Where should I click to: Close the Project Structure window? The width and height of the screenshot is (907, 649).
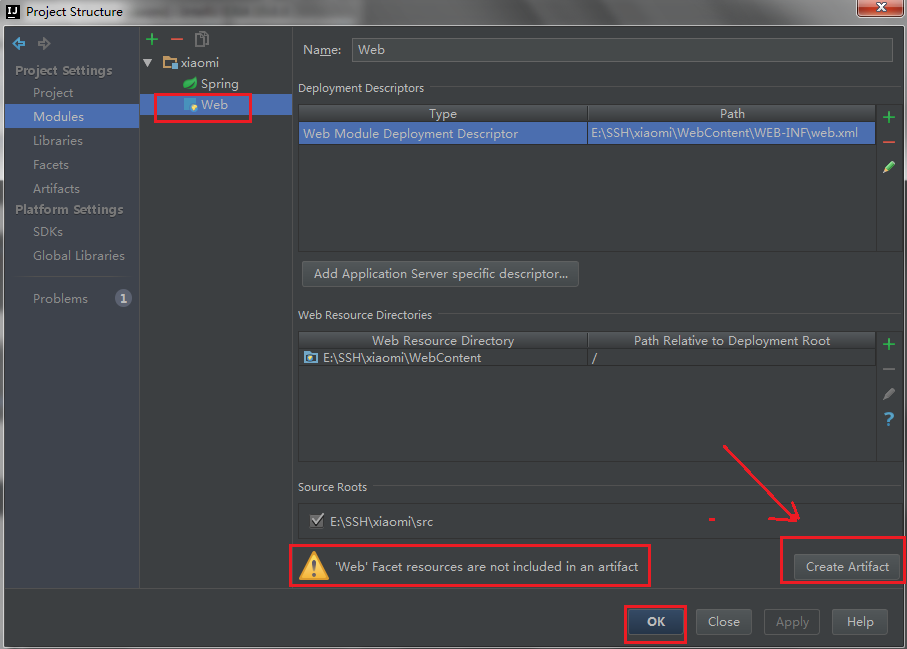[x=881, y=8]
